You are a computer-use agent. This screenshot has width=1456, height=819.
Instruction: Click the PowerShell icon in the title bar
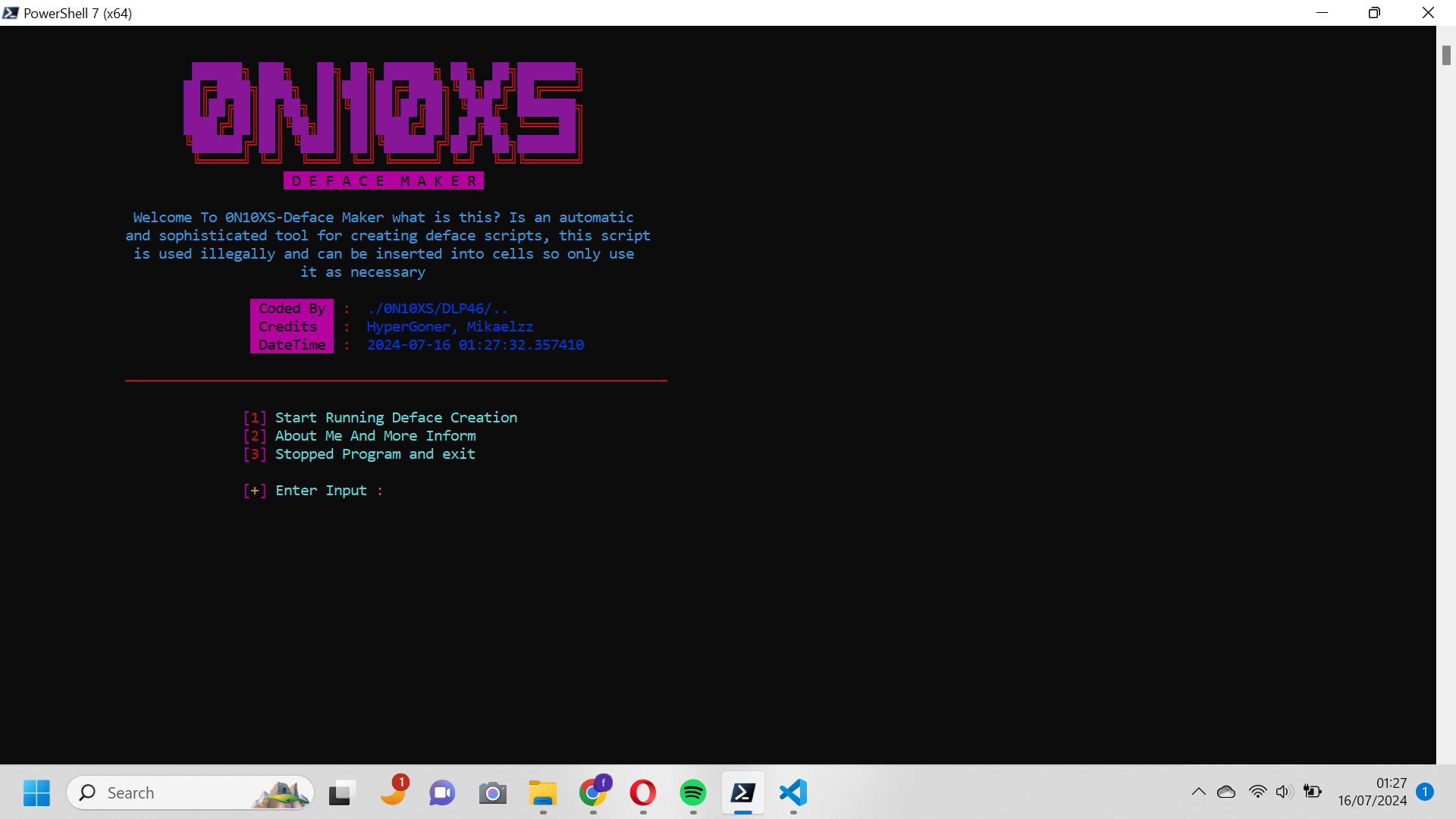(11, 13)
